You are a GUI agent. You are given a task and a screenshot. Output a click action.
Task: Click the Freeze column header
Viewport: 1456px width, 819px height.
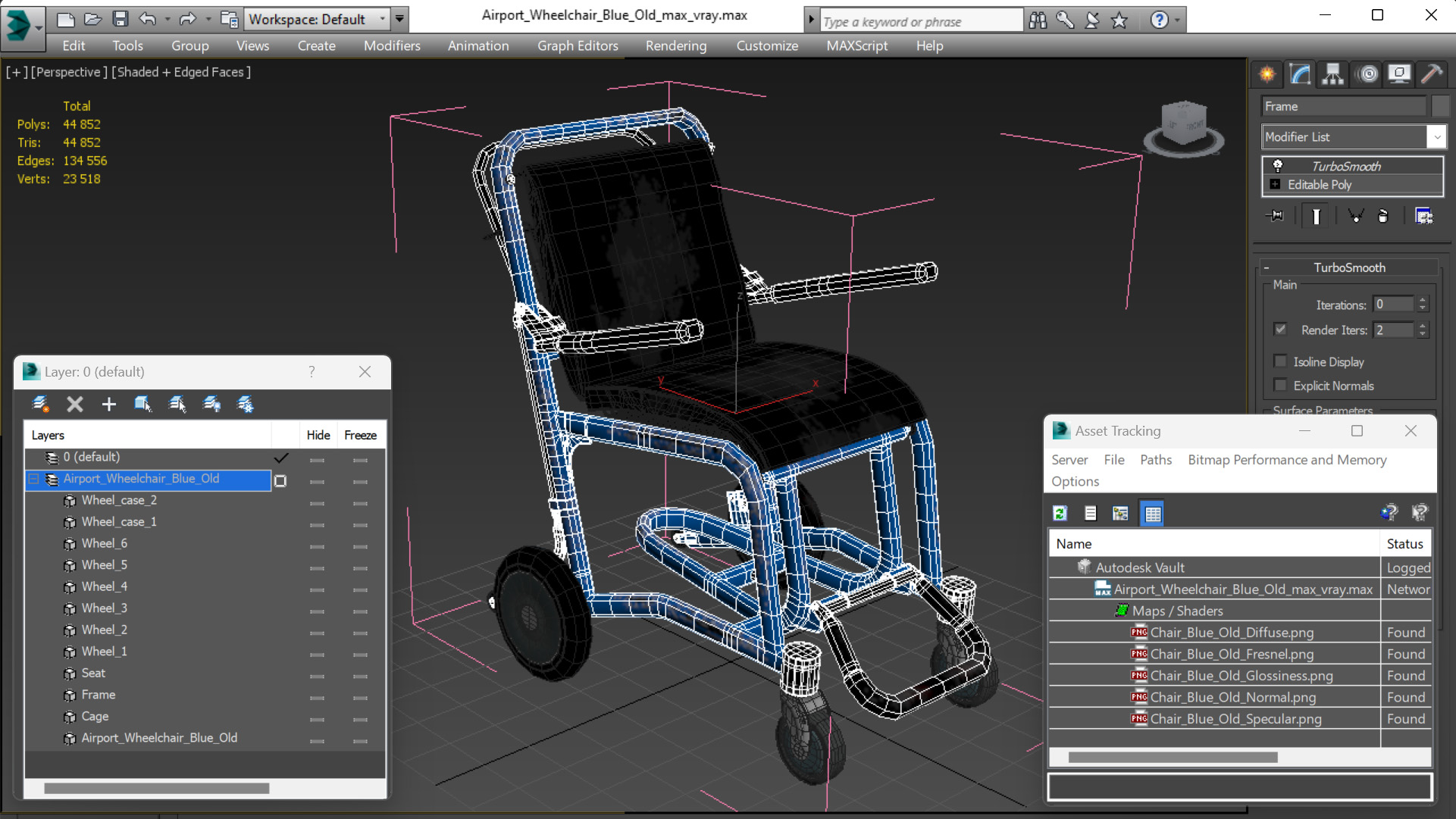click(361, 435)
